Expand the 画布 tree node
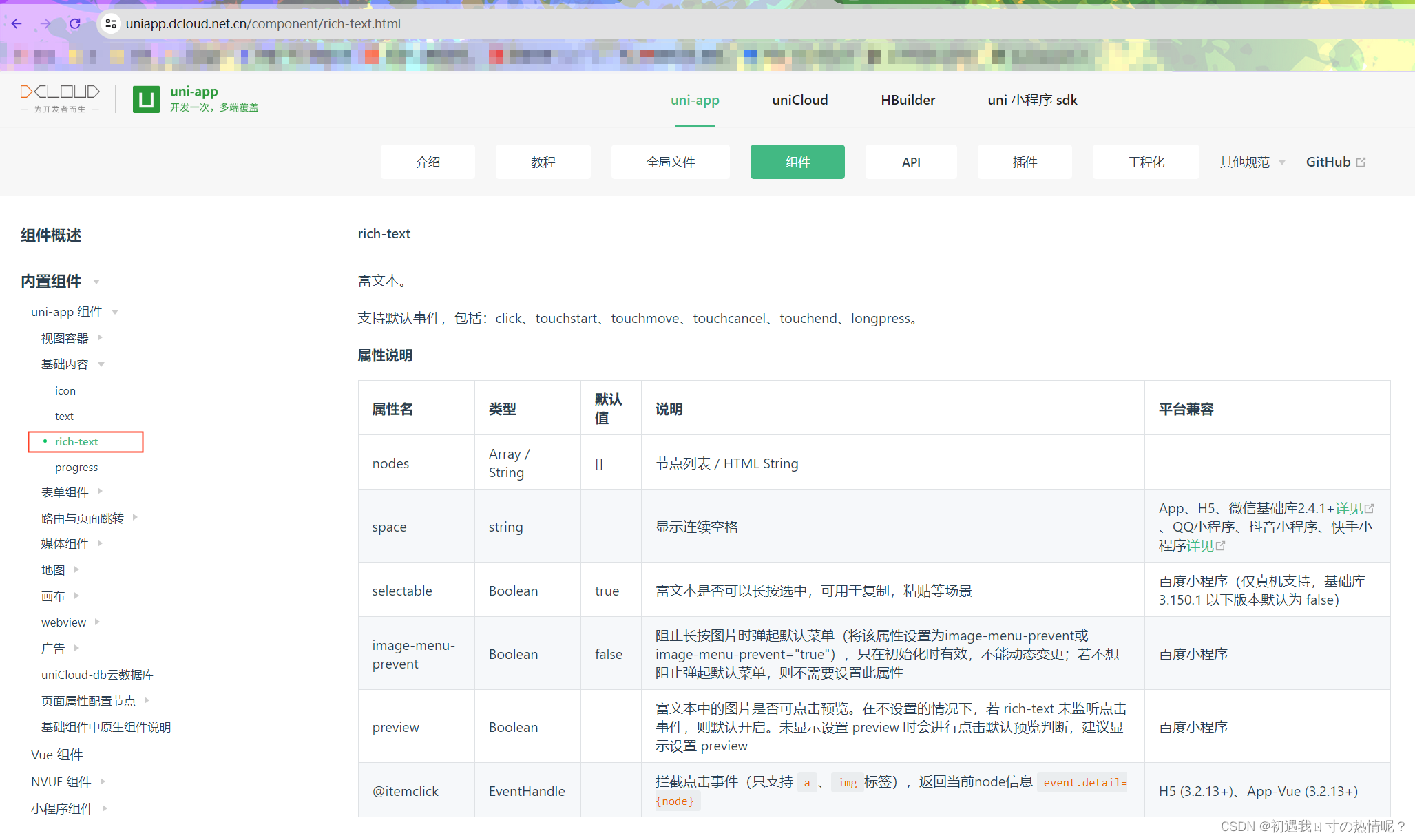This screenshot has height=840, width=1415. [x=60, y=596]
